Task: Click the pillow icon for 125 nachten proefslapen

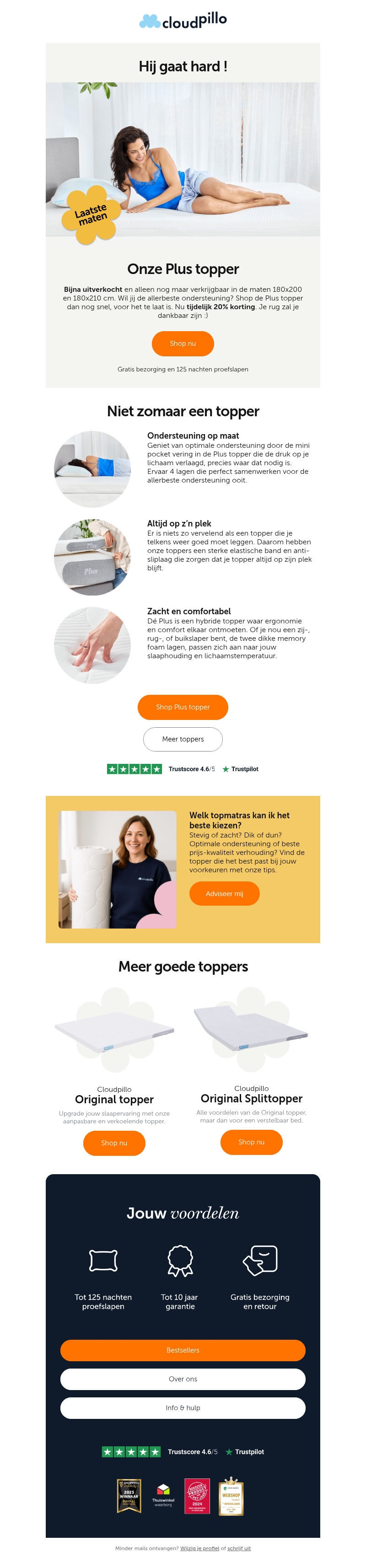Action: (103, 1260)
